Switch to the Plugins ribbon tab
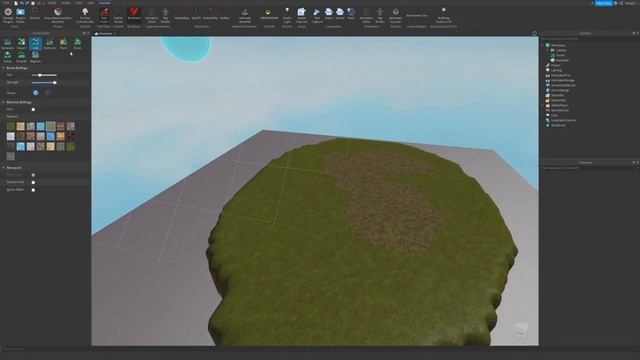The height and width of the screenshot is (360, 640). tap(104, 3)
